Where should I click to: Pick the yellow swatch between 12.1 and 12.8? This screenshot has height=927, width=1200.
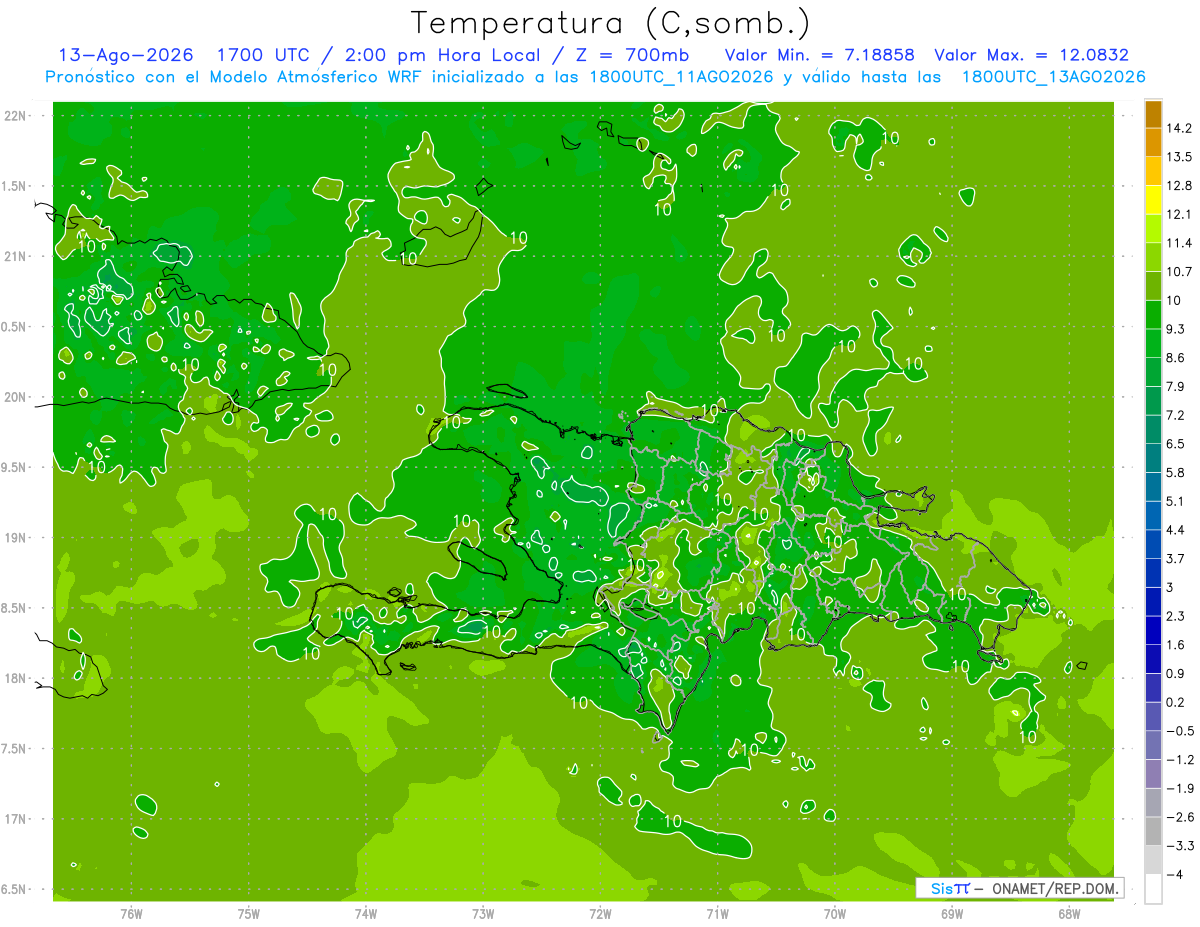click(x=1153, y=200)
